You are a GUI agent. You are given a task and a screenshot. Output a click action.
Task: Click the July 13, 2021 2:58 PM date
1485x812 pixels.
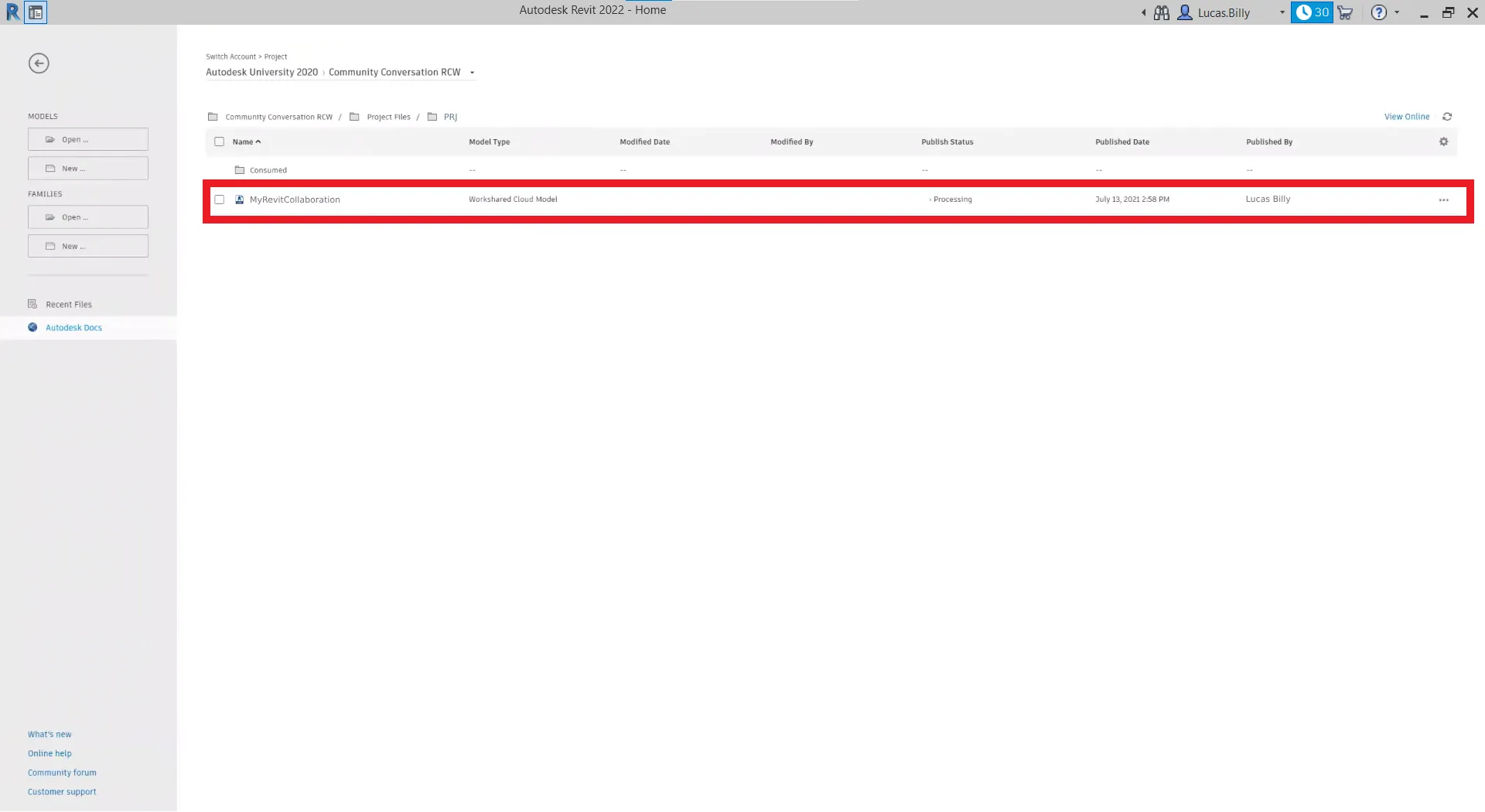tap(1132, 200)
